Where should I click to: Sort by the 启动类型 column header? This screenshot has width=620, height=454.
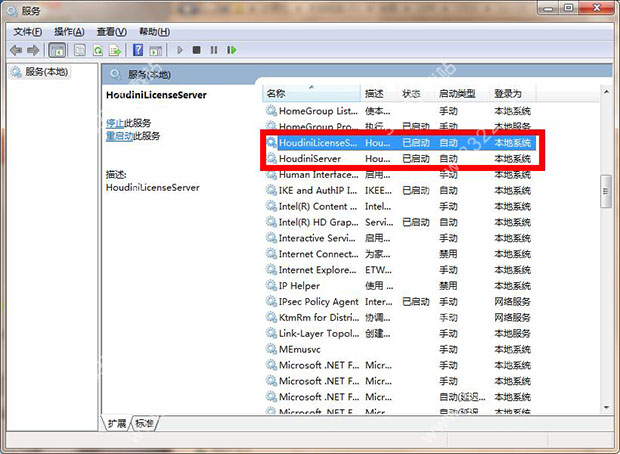(x=462, y=93)
